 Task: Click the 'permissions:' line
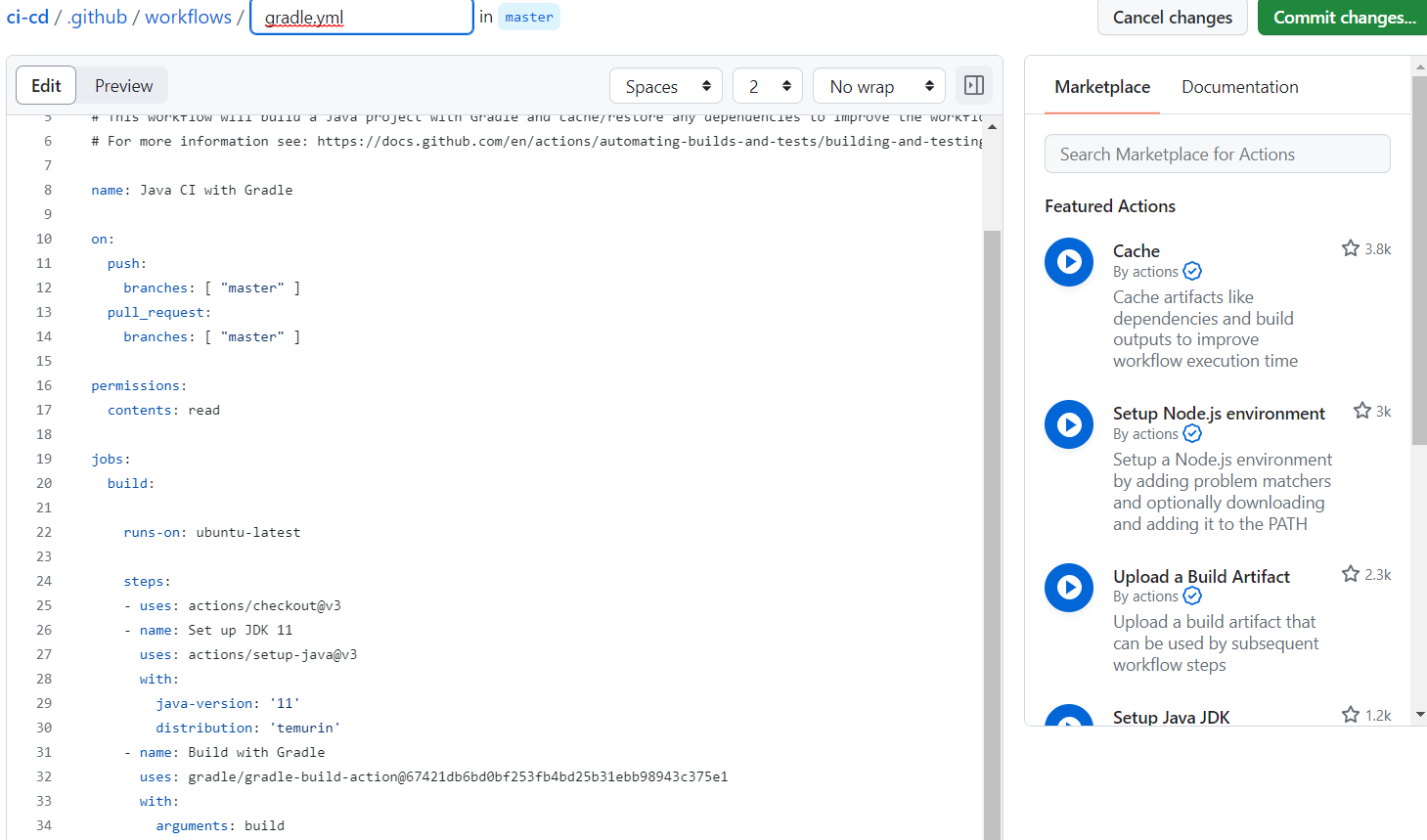(139, 385)
